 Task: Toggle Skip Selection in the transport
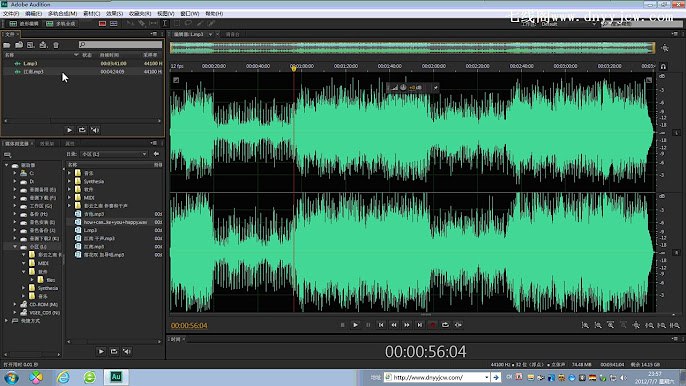pos(458,325)
